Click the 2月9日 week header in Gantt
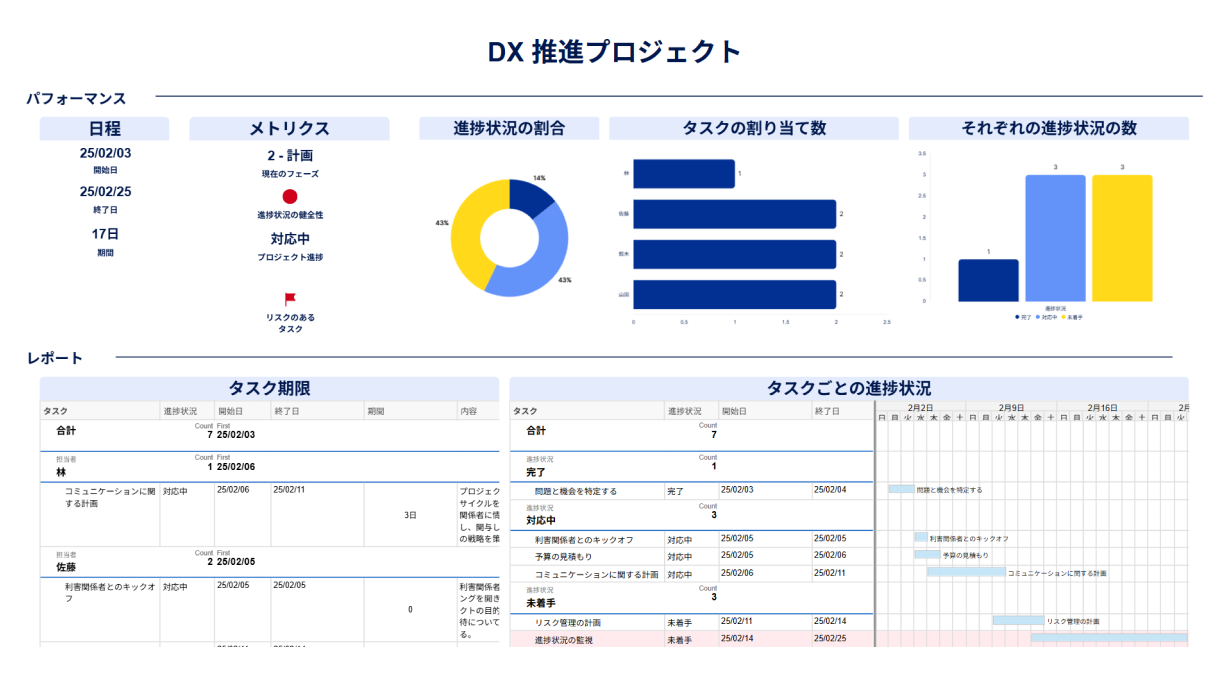The image size is (1230, 687). click(x=1011, y=408)
